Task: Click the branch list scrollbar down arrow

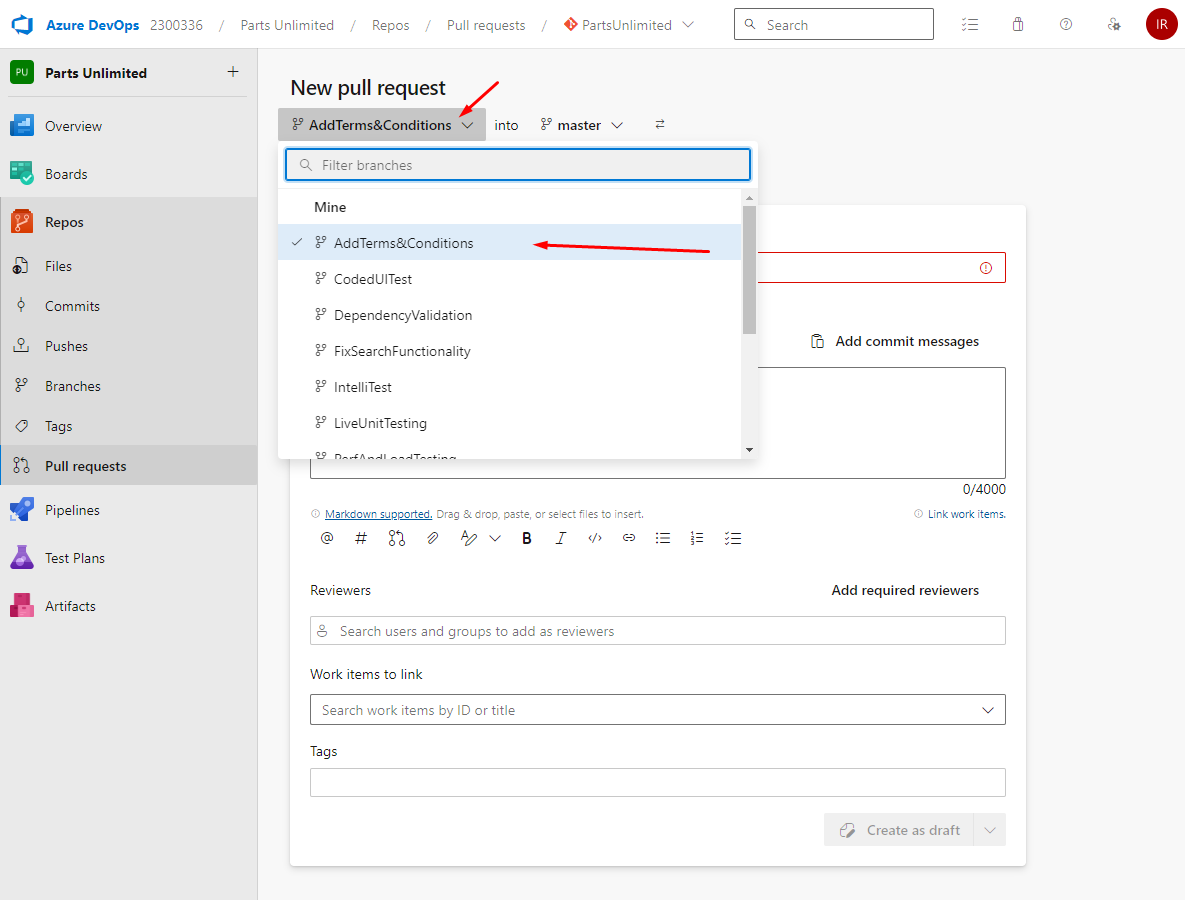Action: click(749, 450)
